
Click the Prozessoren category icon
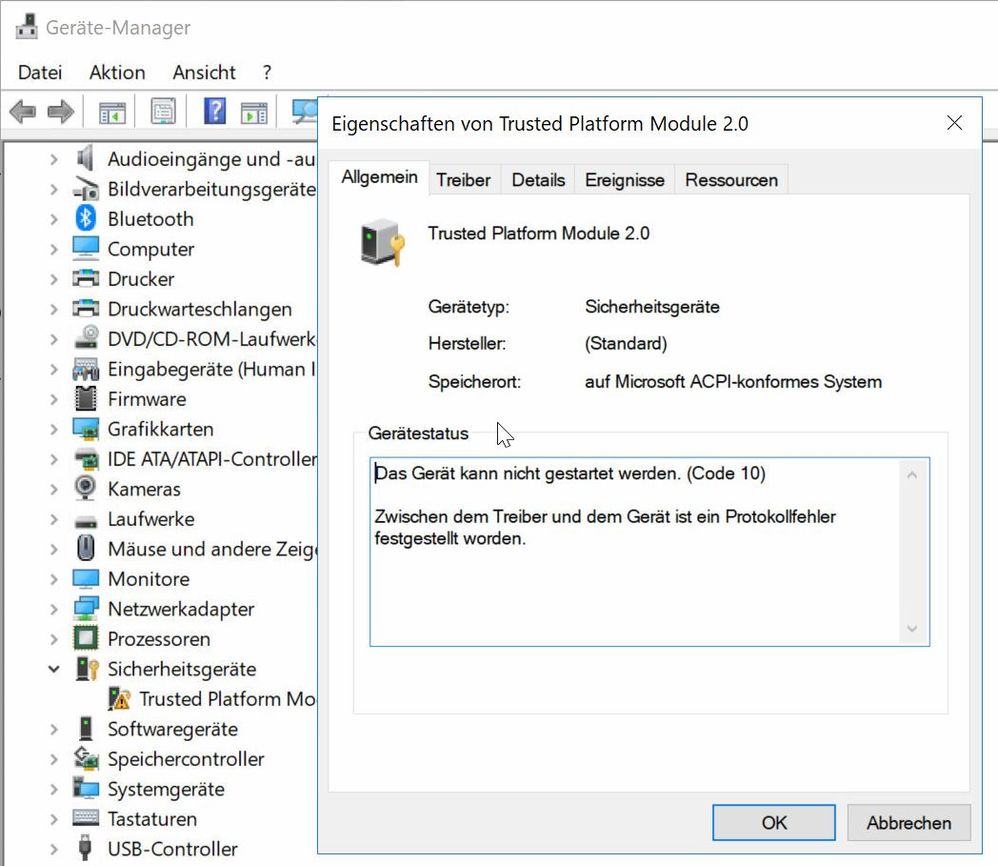tap(86, 639)
